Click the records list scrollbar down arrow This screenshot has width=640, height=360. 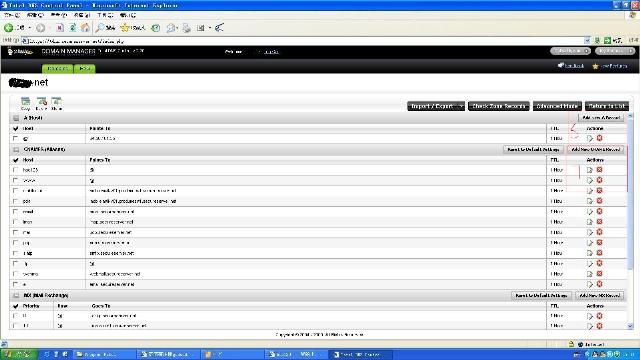pyautogui.click(x=630, y=326)
